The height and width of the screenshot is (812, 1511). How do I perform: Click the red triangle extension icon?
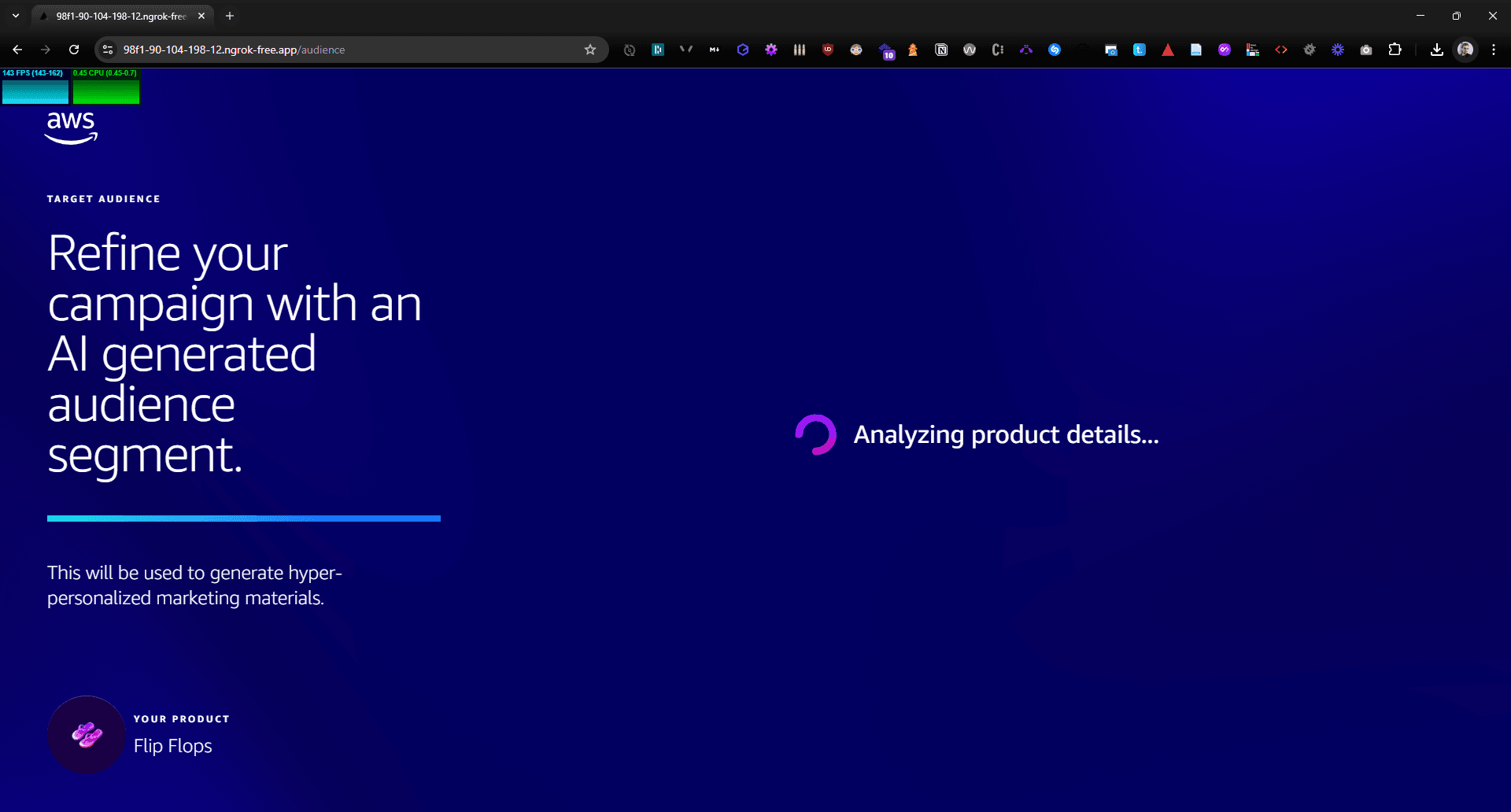1168,50
